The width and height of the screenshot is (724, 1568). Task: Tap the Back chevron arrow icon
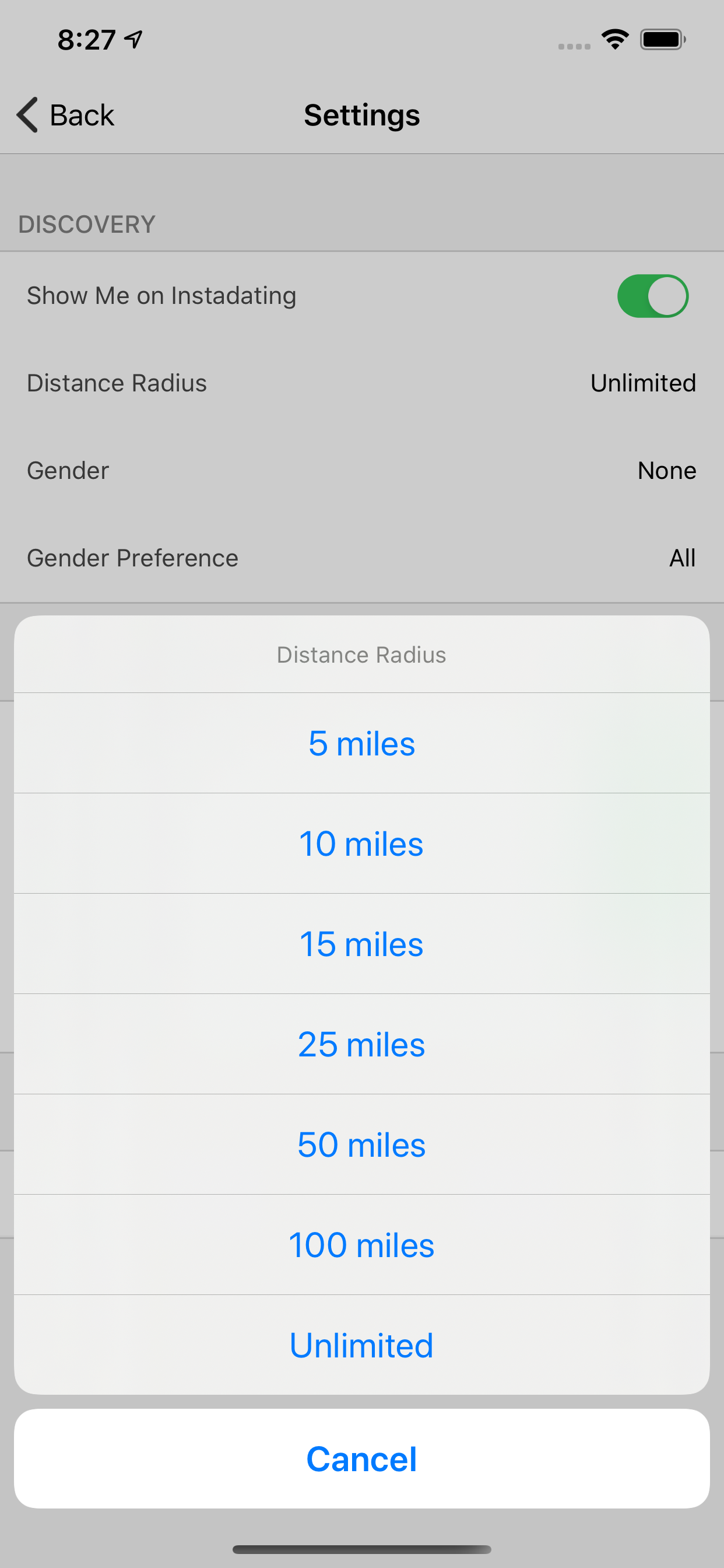click(27, 114)
